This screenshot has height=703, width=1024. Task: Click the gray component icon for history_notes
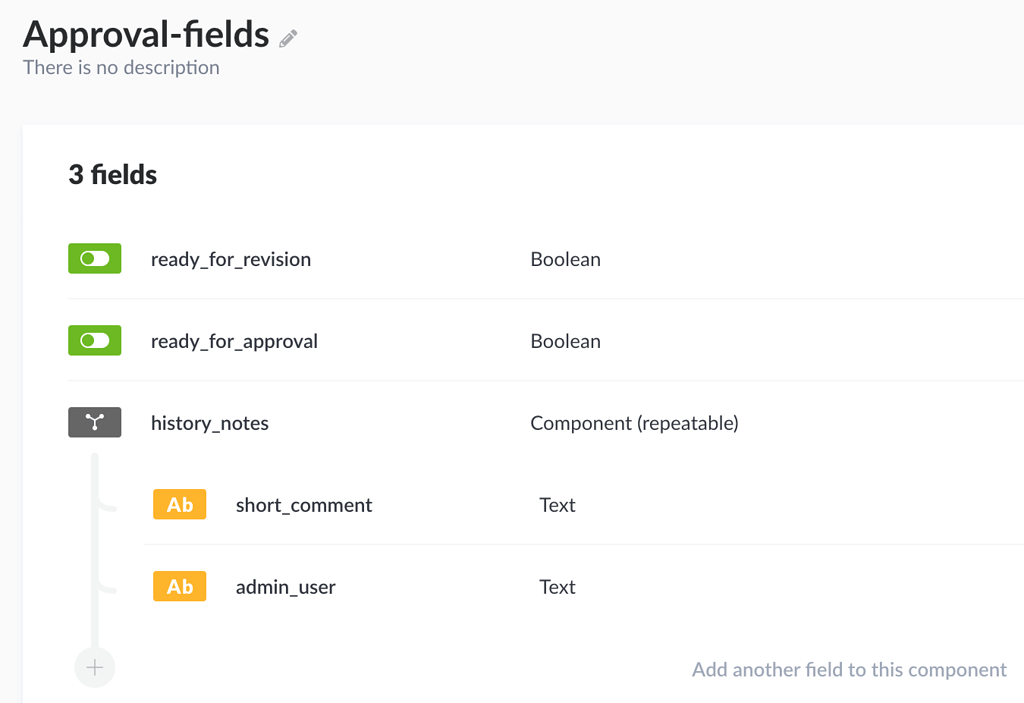95,422
